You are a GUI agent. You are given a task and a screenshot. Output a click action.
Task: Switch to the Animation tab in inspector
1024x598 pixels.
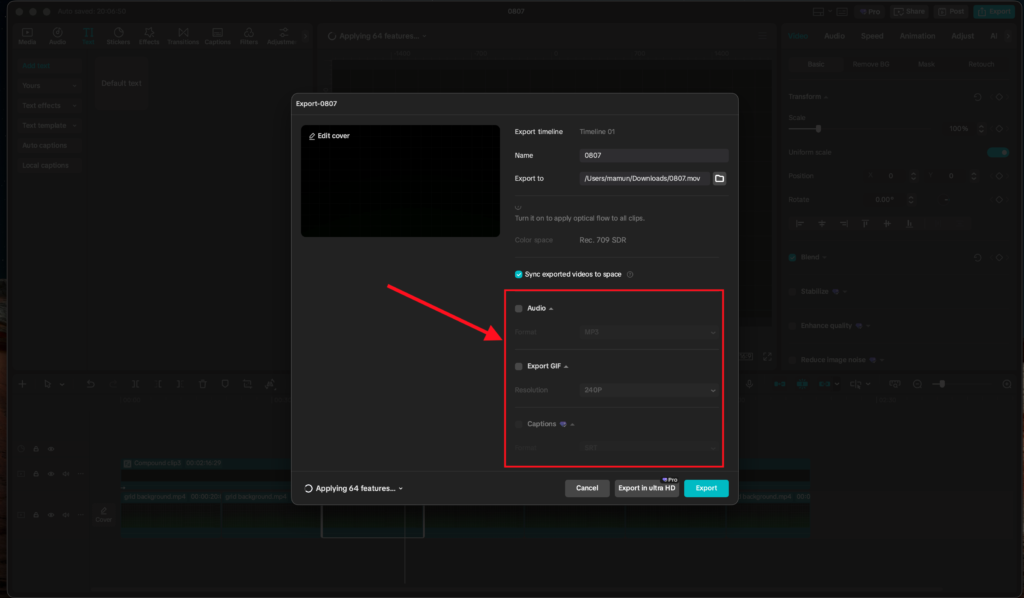pyautogui.click(x=917, y=36)
